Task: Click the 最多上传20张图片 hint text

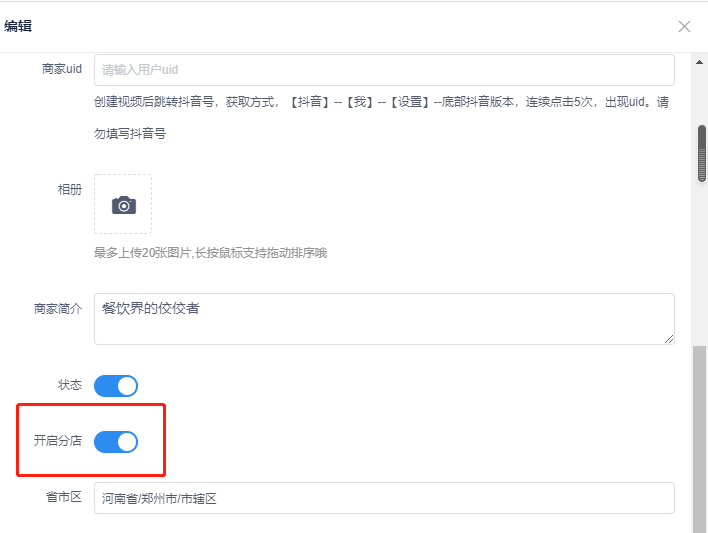Action: point(210,253)
